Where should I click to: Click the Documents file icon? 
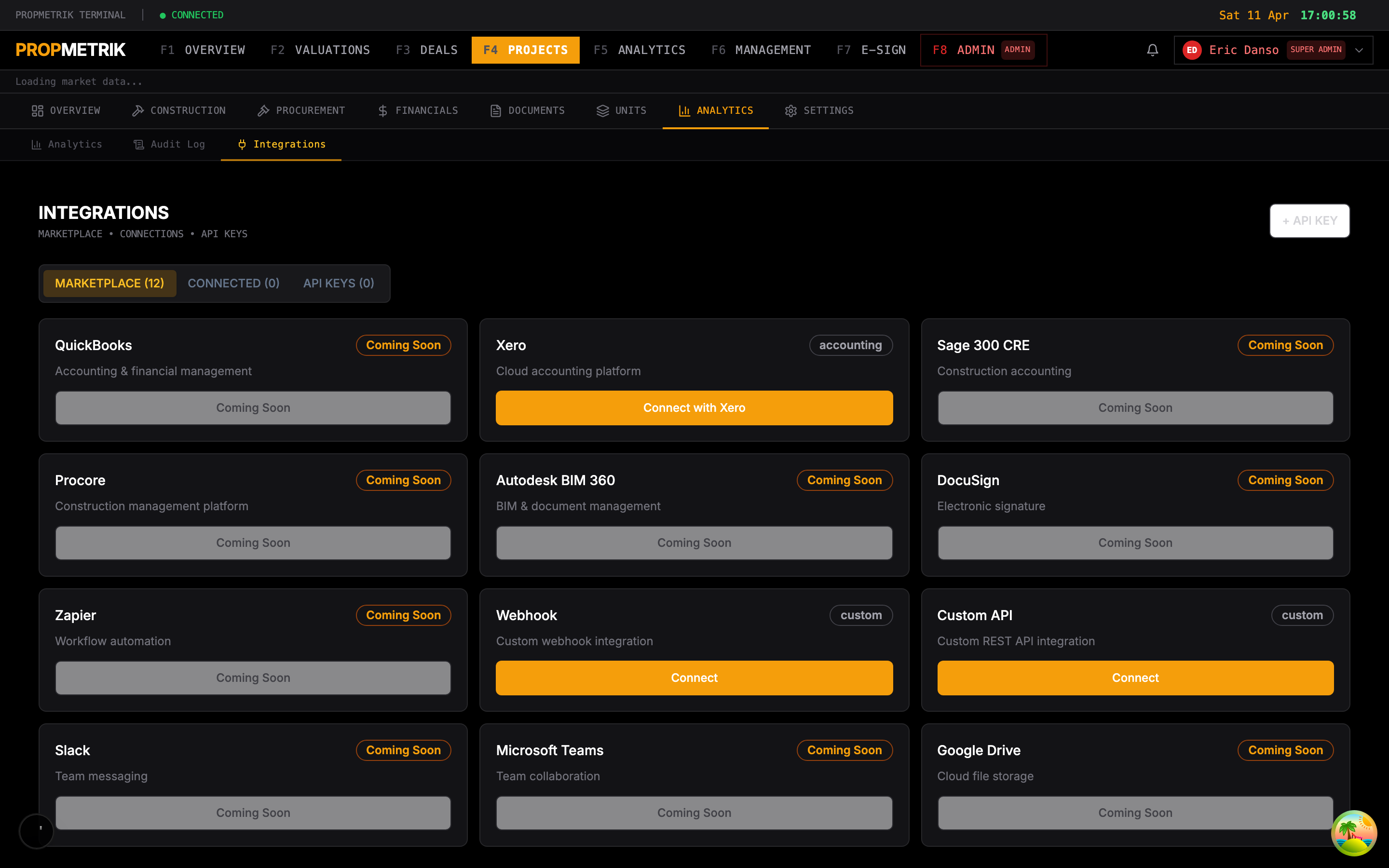pos(495,111)
